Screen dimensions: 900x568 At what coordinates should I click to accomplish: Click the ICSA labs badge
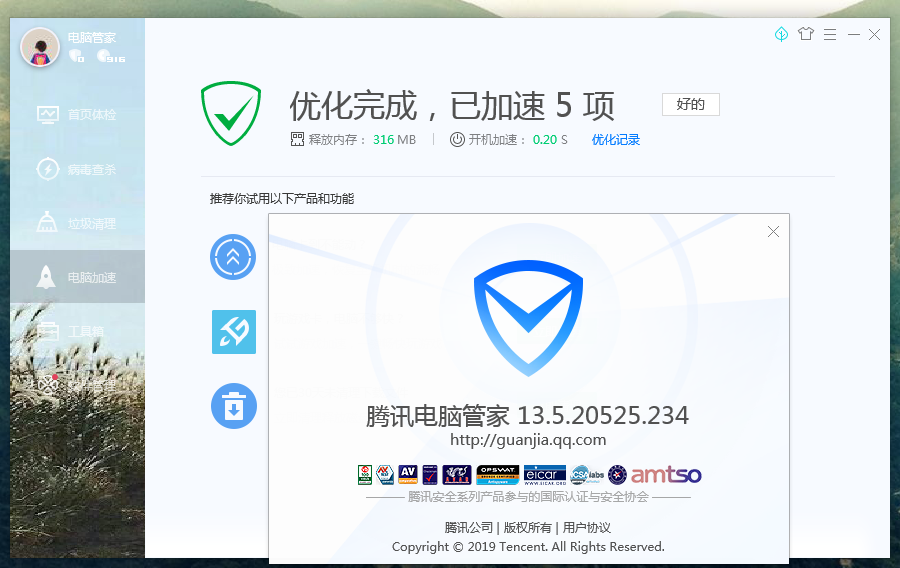coord(587,474)
